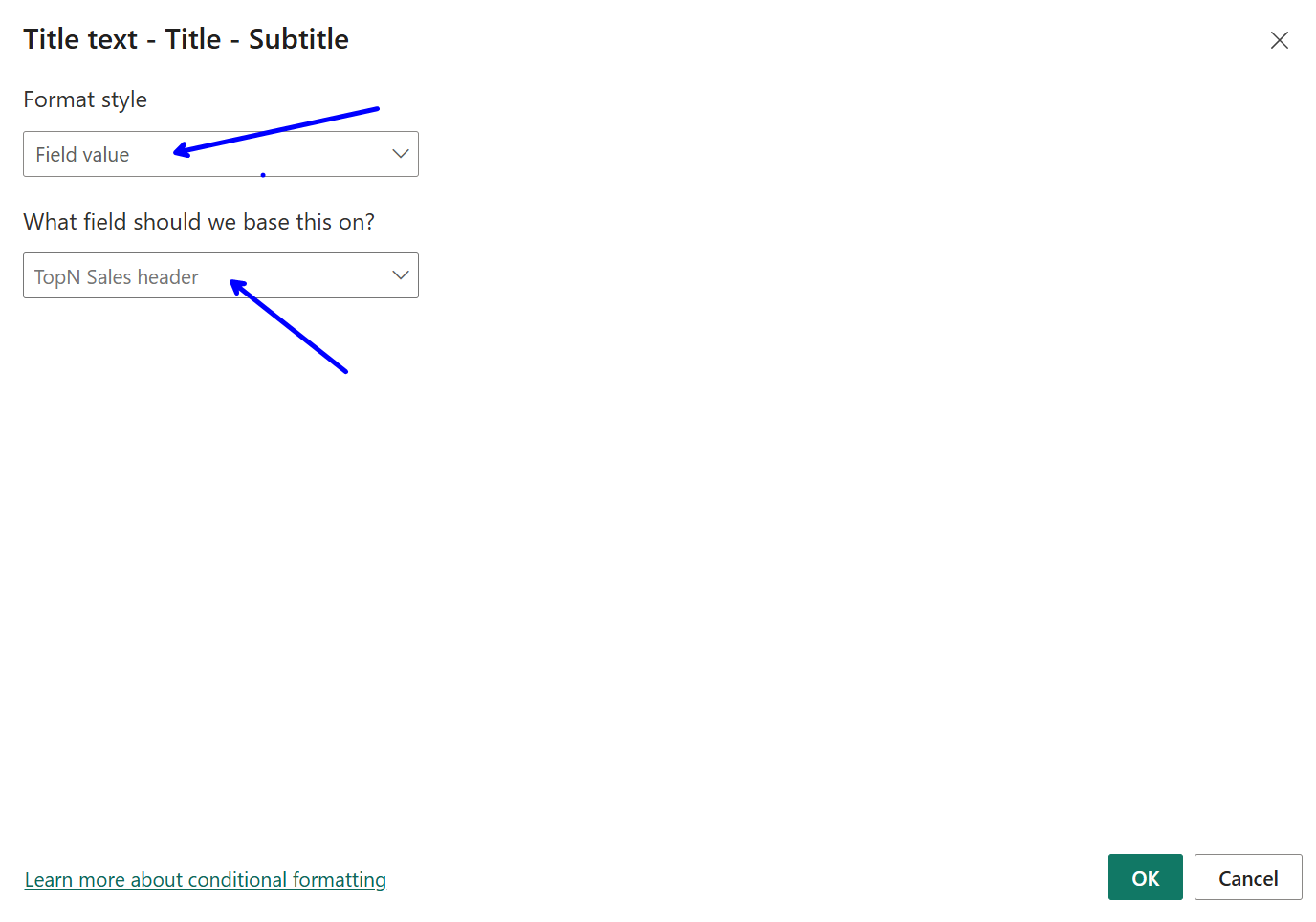Click the TopN Sales header field box

pos(220,275)
